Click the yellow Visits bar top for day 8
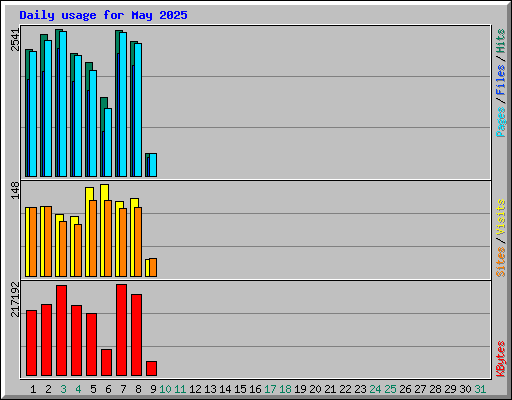 [134, 203]
